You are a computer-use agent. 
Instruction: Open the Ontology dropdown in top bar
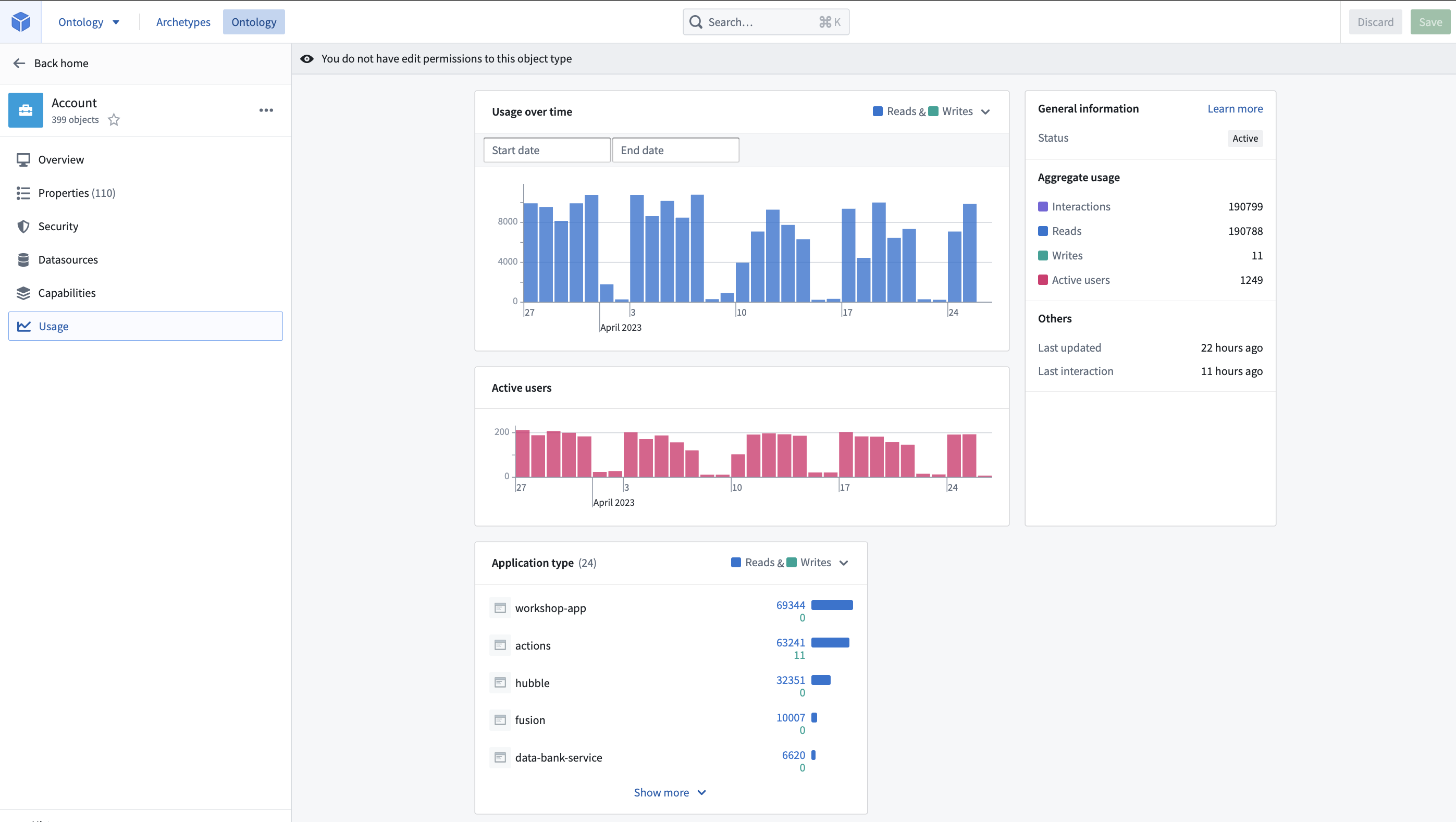pos(89,22)
